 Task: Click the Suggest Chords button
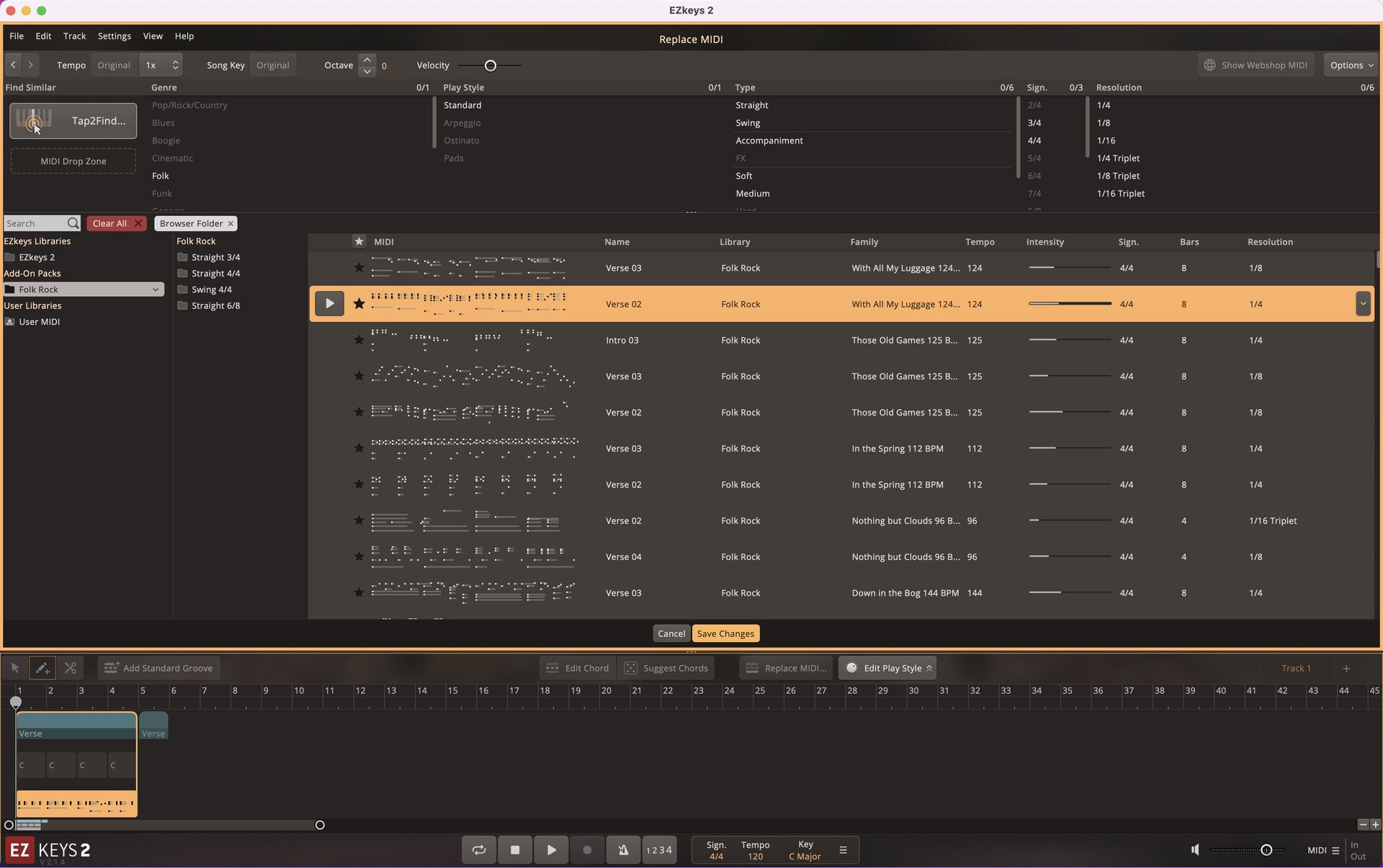666,668
